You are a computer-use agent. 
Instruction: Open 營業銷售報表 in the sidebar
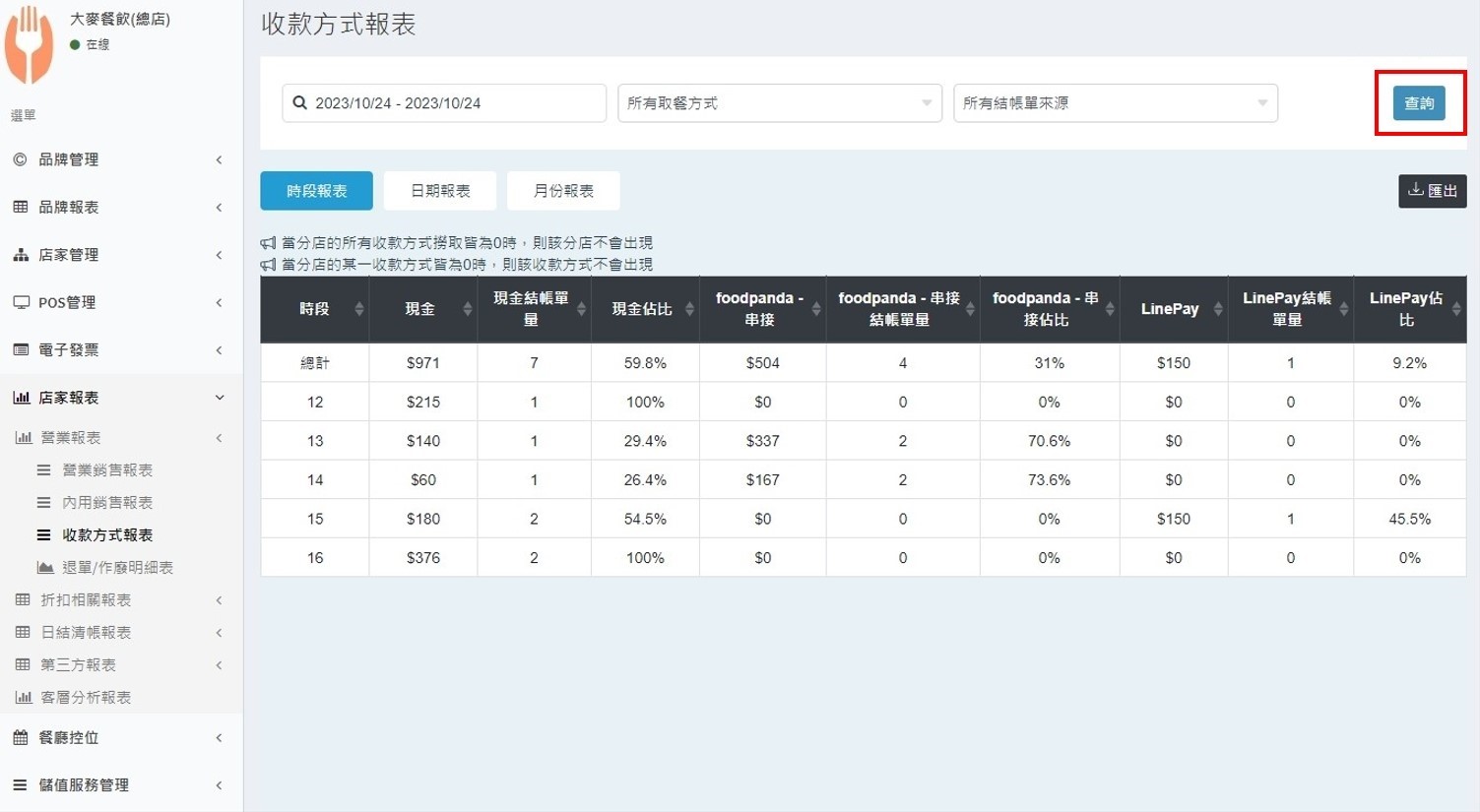click(107, 470)
